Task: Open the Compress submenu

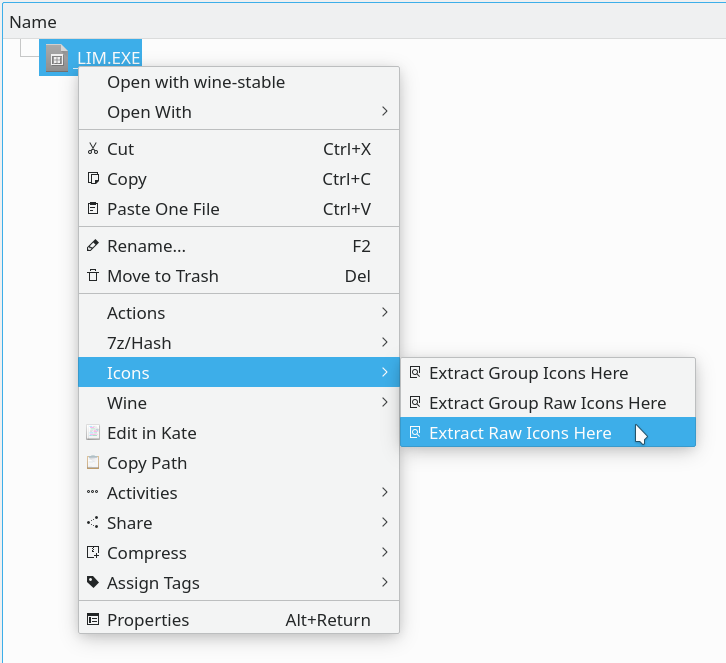Action: 239,552
